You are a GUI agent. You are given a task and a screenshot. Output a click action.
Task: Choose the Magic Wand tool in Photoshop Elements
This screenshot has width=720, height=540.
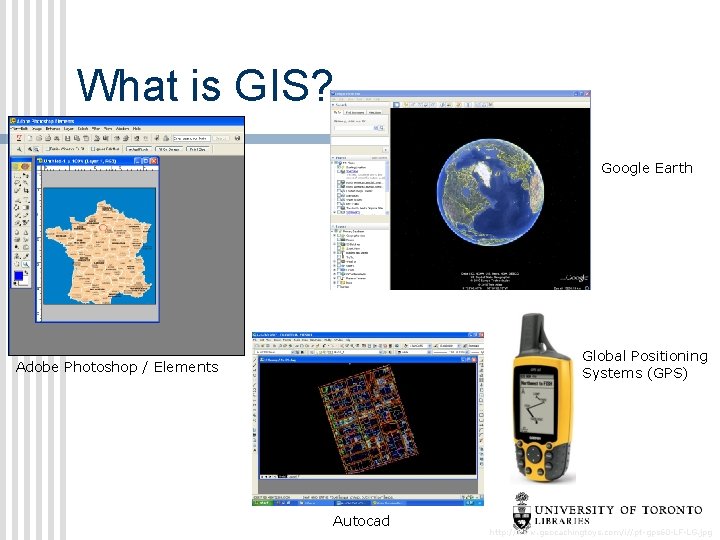(x=26, y=182)
